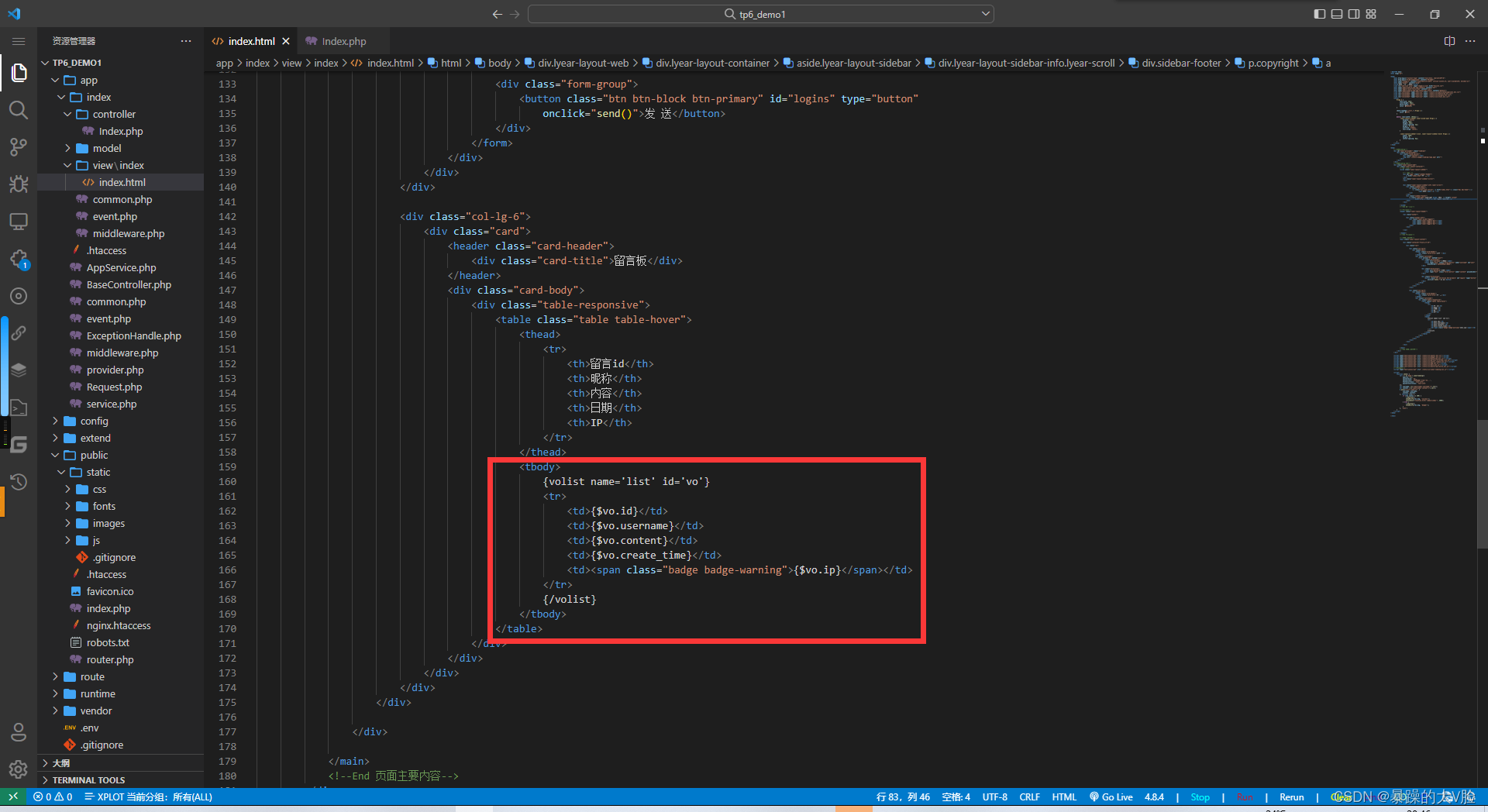Open the Extensions panel showing one update badge

[x=19, y=259]
